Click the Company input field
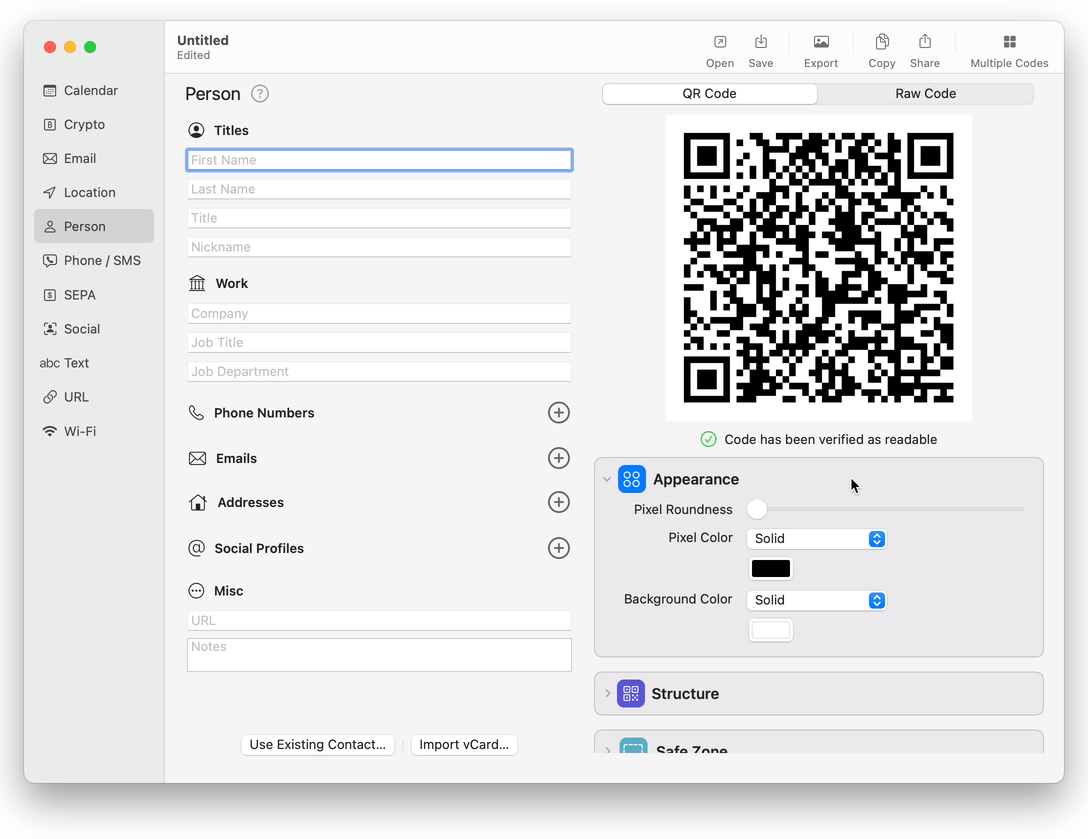1088x839 pixels. coord(379,314)
